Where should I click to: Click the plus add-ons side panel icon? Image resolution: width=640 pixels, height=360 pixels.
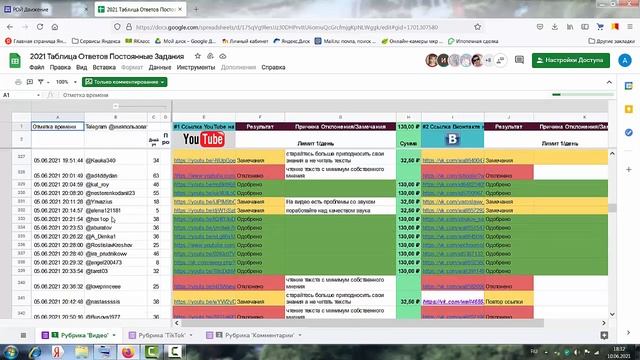[x=629, y=169]
